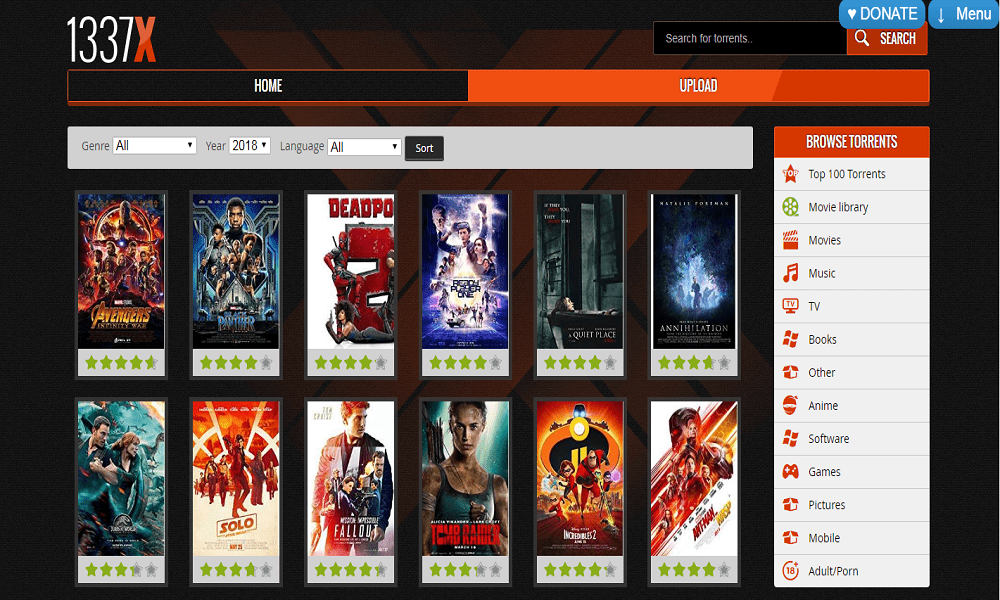
Task: Click the orange SEARCH button label
Action: [898, 38]
